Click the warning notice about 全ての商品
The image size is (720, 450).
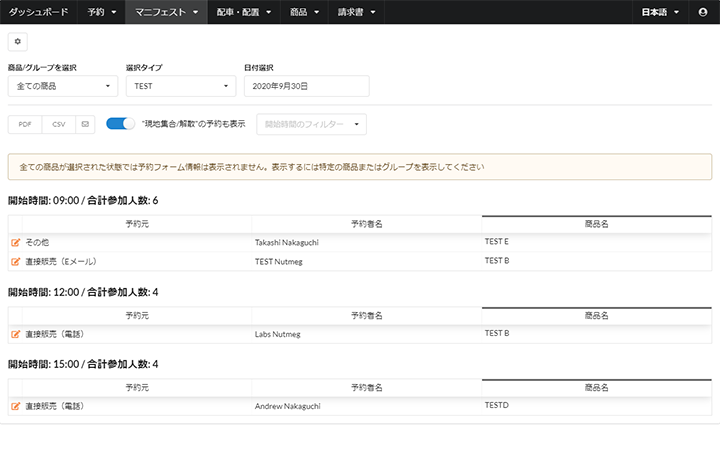click(x=360, y=167)
